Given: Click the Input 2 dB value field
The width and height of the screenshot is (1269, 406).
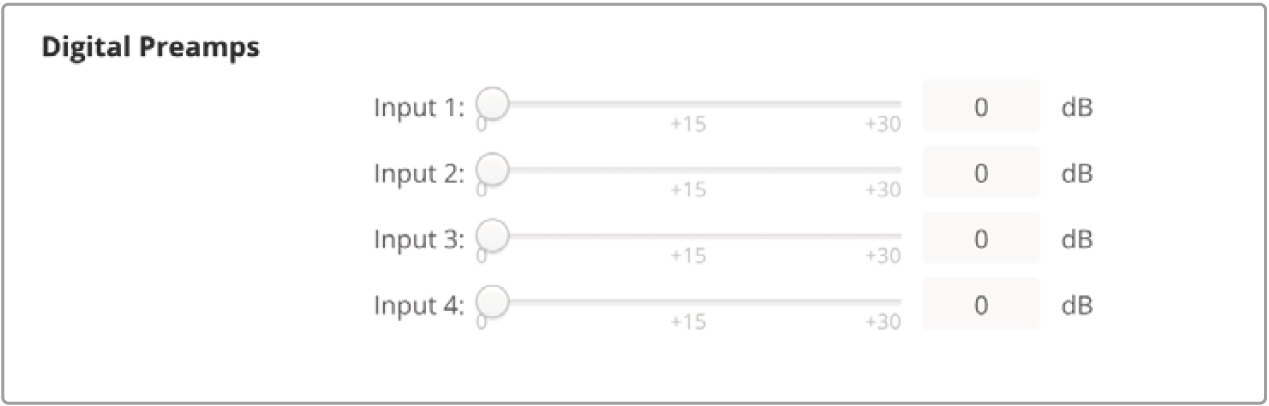Looking at the screenshot, I should pos(980,173).
